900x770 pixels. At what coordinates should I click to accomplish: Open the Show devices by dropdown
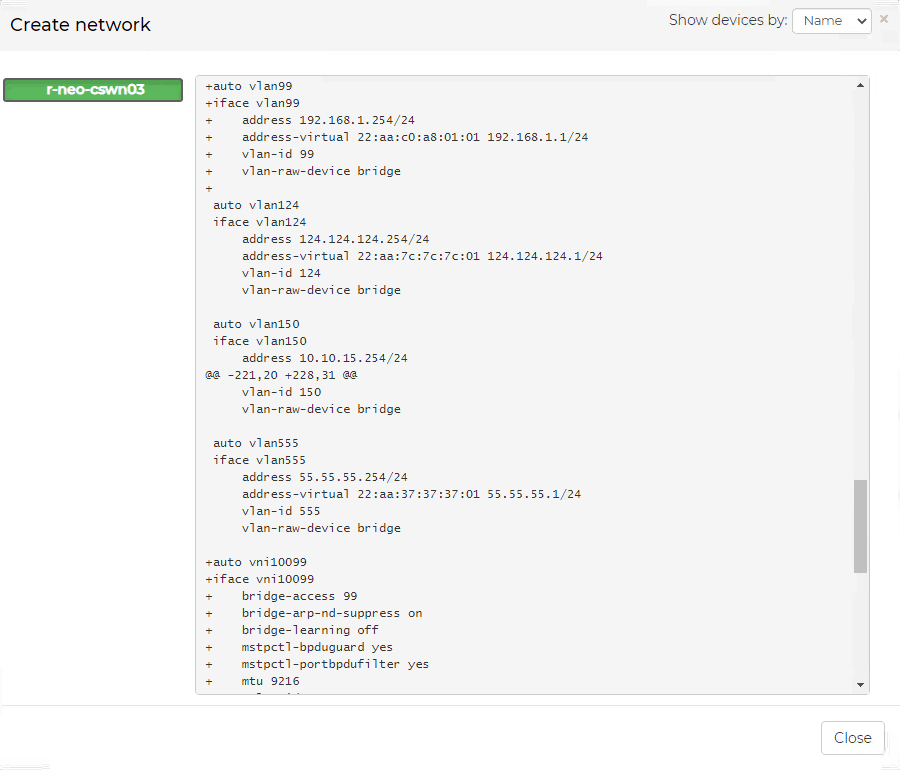pos(831,21)
